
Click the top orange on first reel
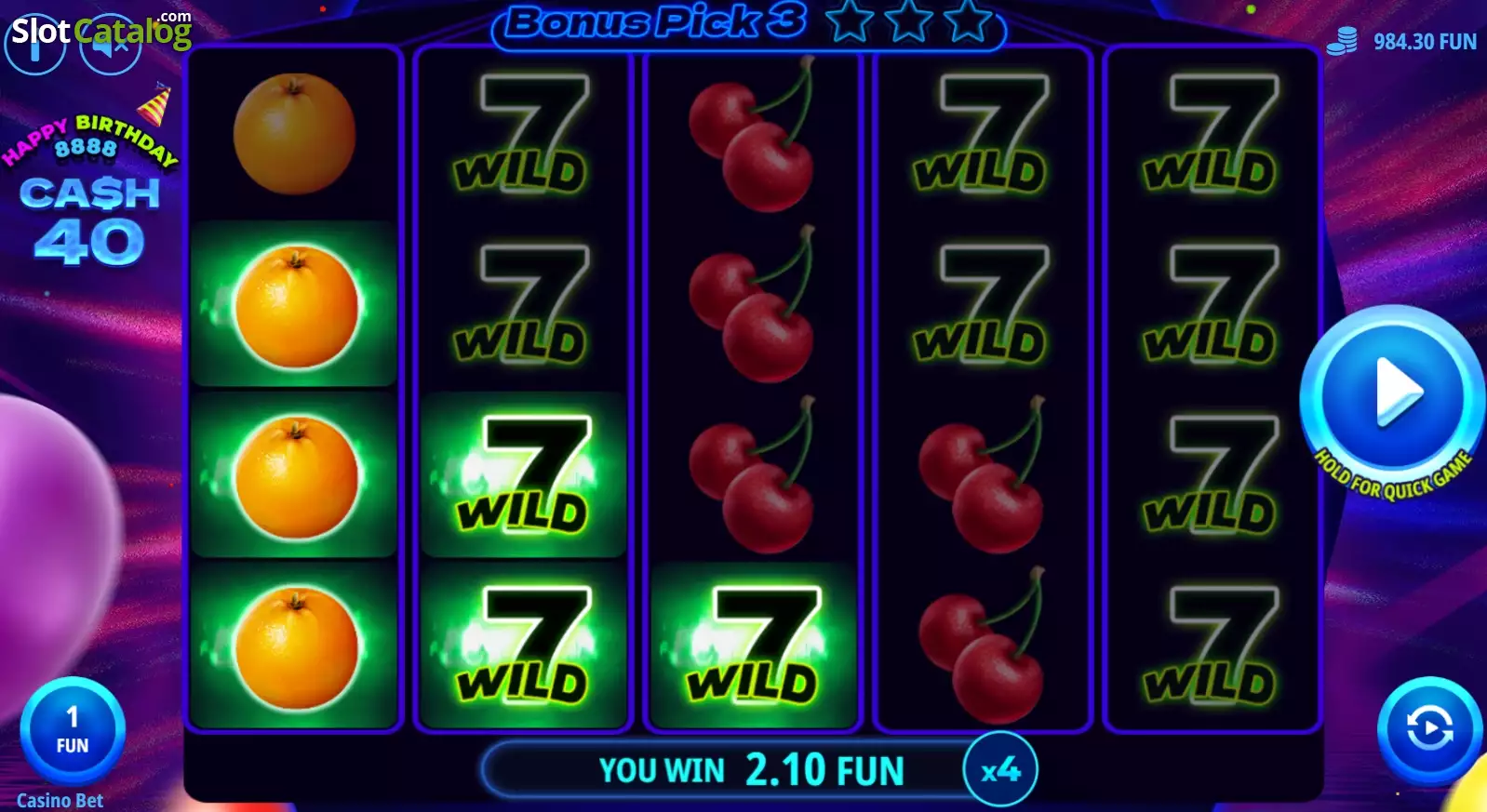[294, 134]
